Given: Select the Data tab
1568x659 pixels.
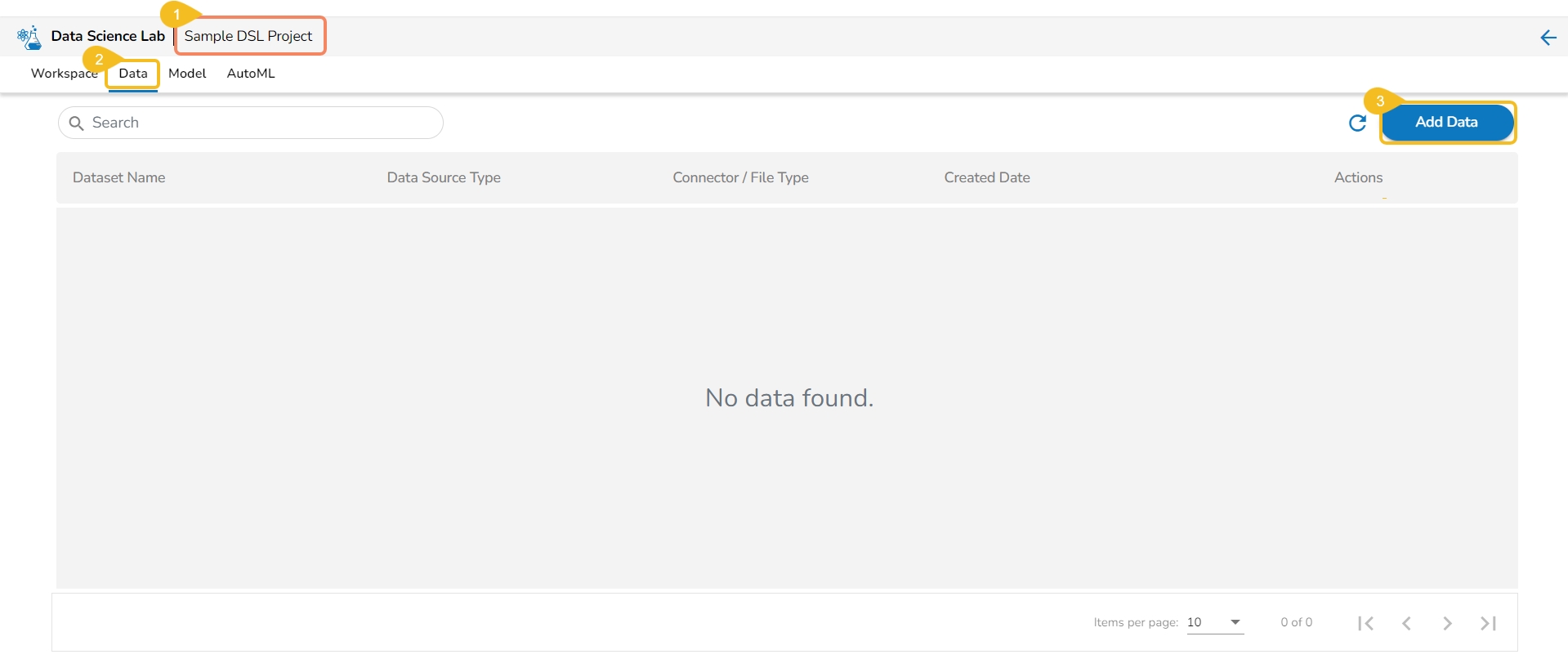Looking at the screenshot, I should coord(132,74).
